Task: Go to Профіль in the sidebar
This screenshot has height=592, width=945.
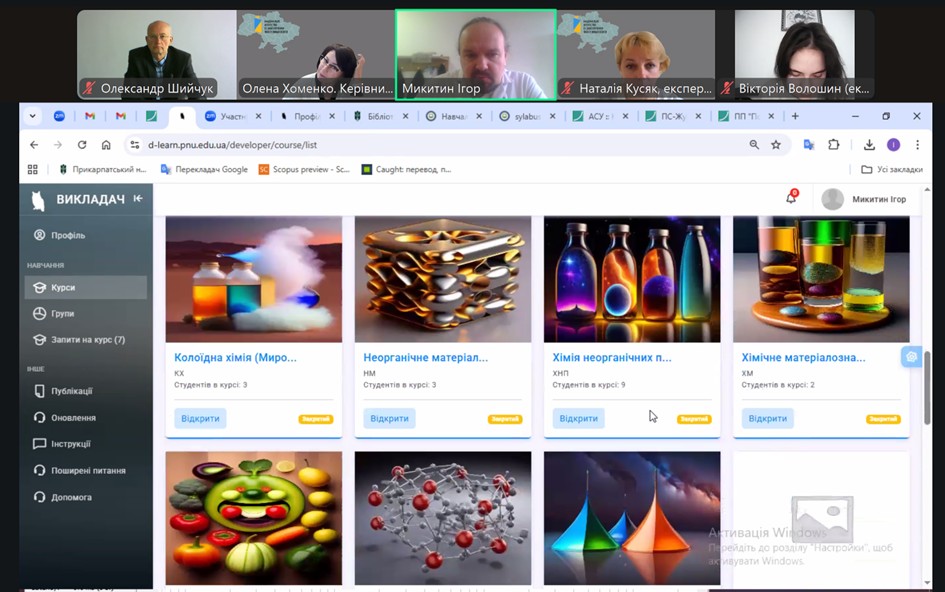Action: [x=68, y=235]
